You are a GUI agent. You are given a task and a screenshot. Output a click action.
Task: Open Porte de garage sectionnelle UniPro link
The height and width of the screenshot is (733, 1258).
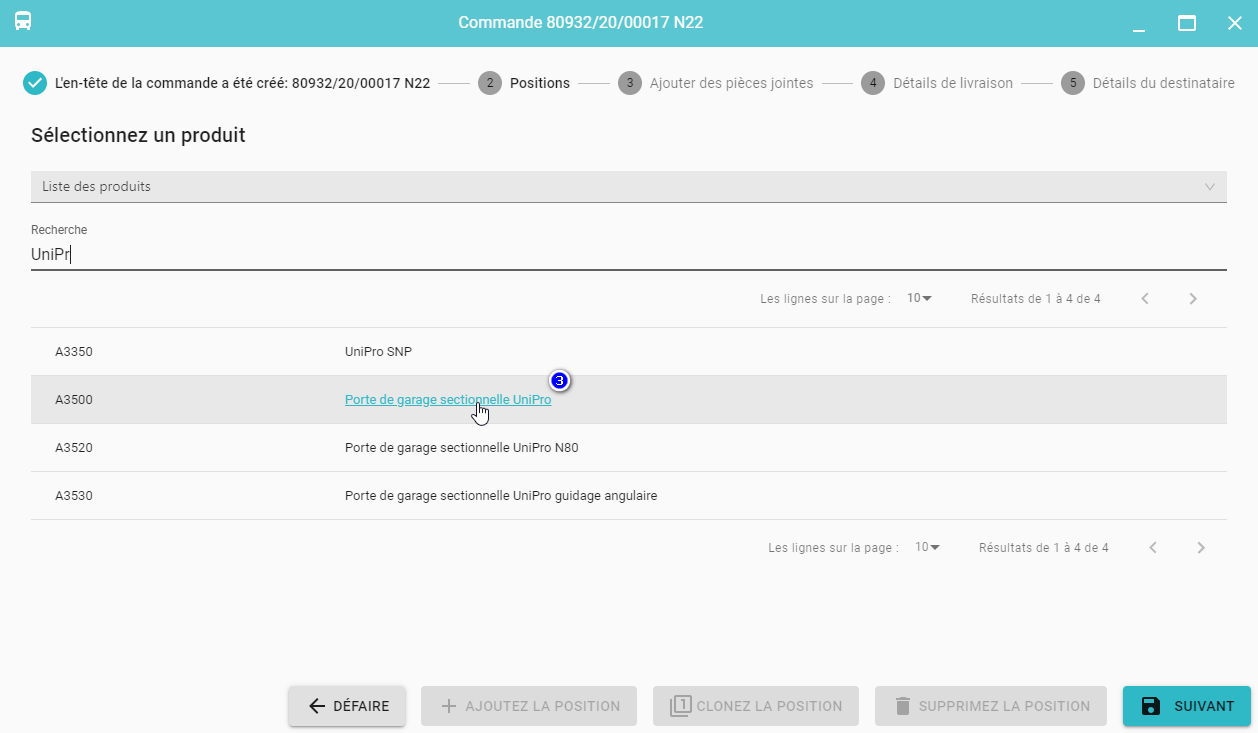coord(447,400)
